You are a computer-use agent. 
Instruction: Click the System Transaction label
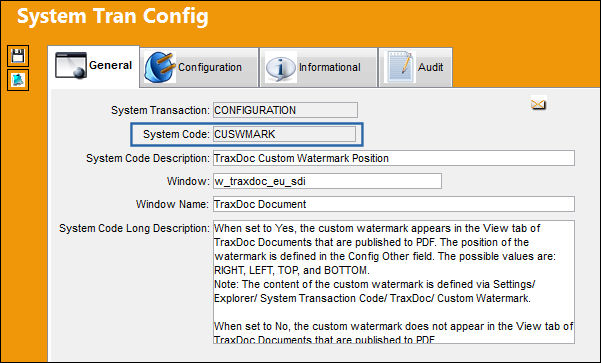click(160, 110)
